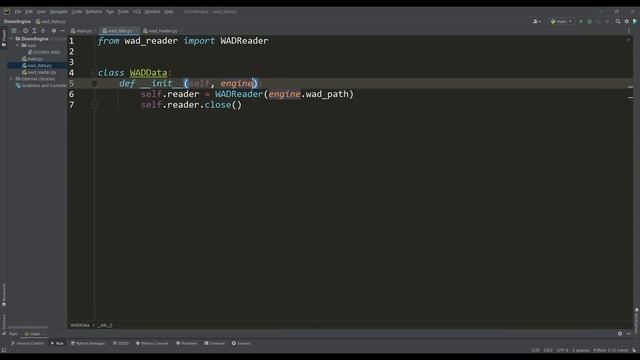Click WADData in editor breadcrumbs
Image resolution: width=640 pixels, height=360 pixels.
[x=80, y=325]
